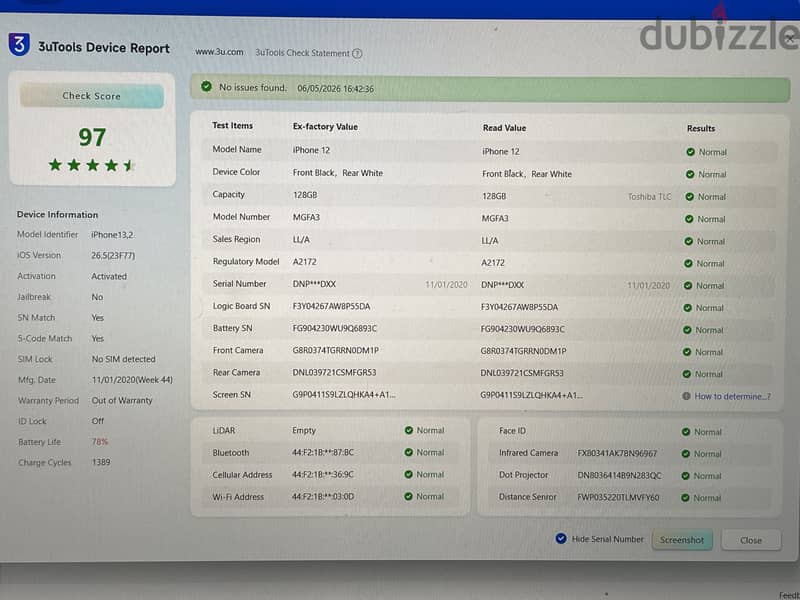Click the Logic Board SN Normal icon
This screenshot has height=600, width=800.
point(687,308)
